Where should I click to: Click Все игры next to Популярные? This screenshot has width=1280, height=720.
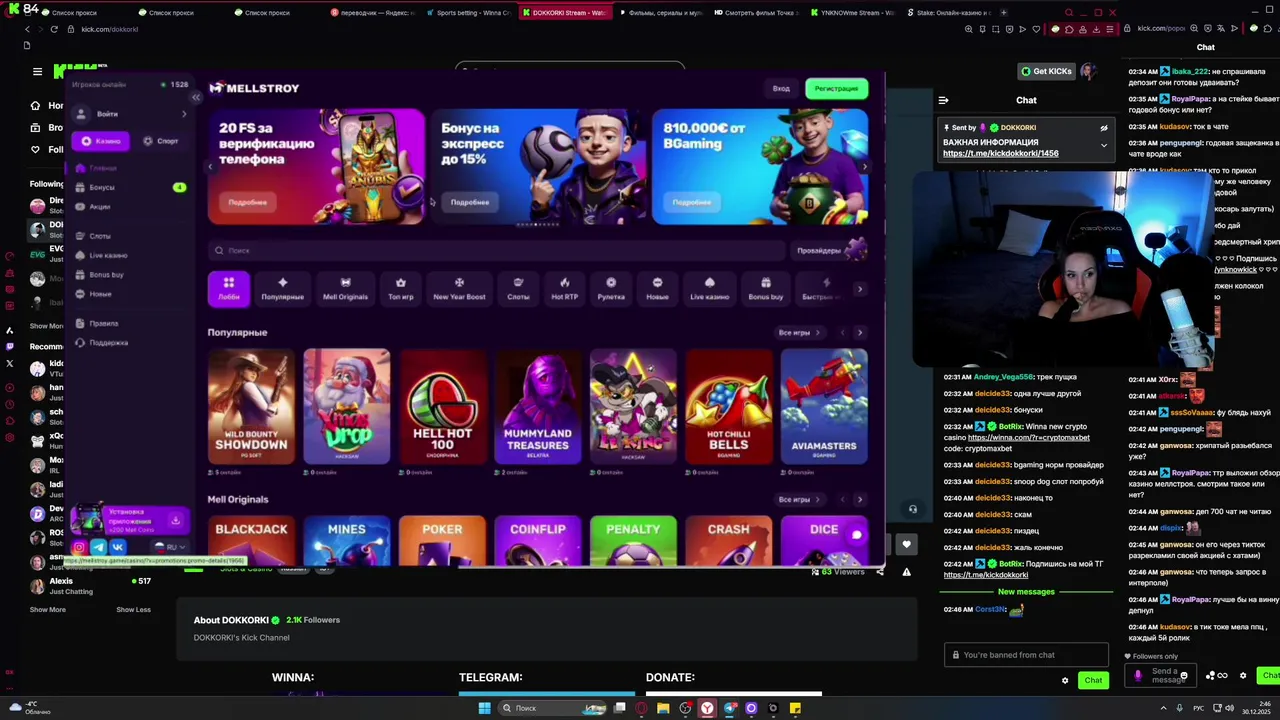(x=798, y=332)
